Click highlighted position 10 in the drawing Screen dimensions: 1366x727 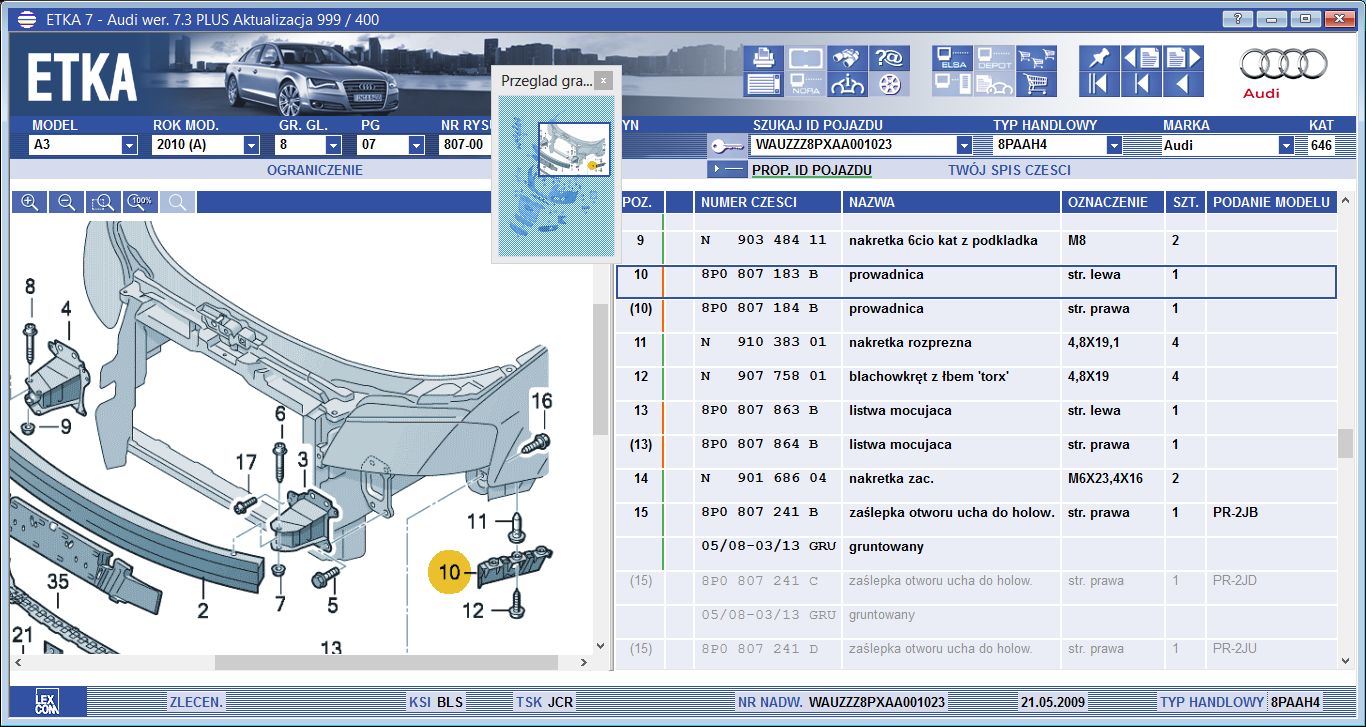(449, 573)
